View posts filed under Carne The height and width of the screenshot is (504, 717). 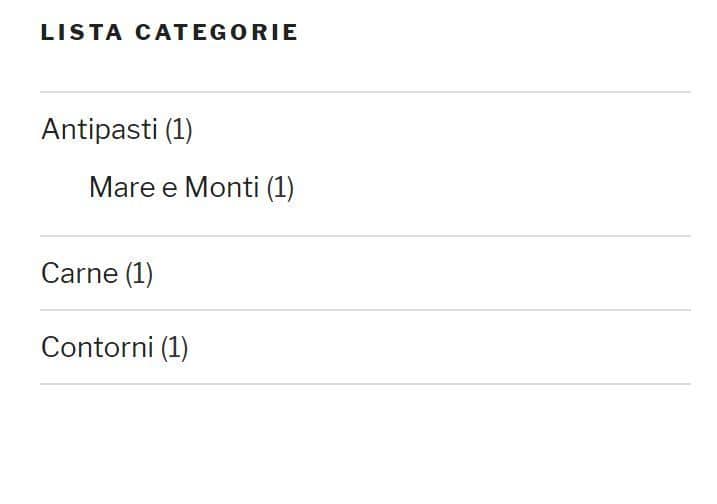click(x=80, y=274)
